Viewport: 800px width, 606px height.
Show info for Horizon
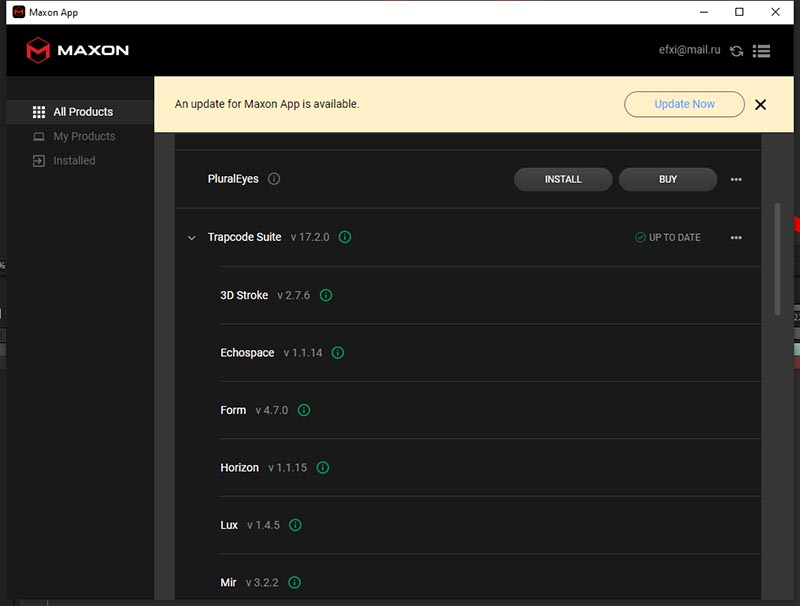323,467
